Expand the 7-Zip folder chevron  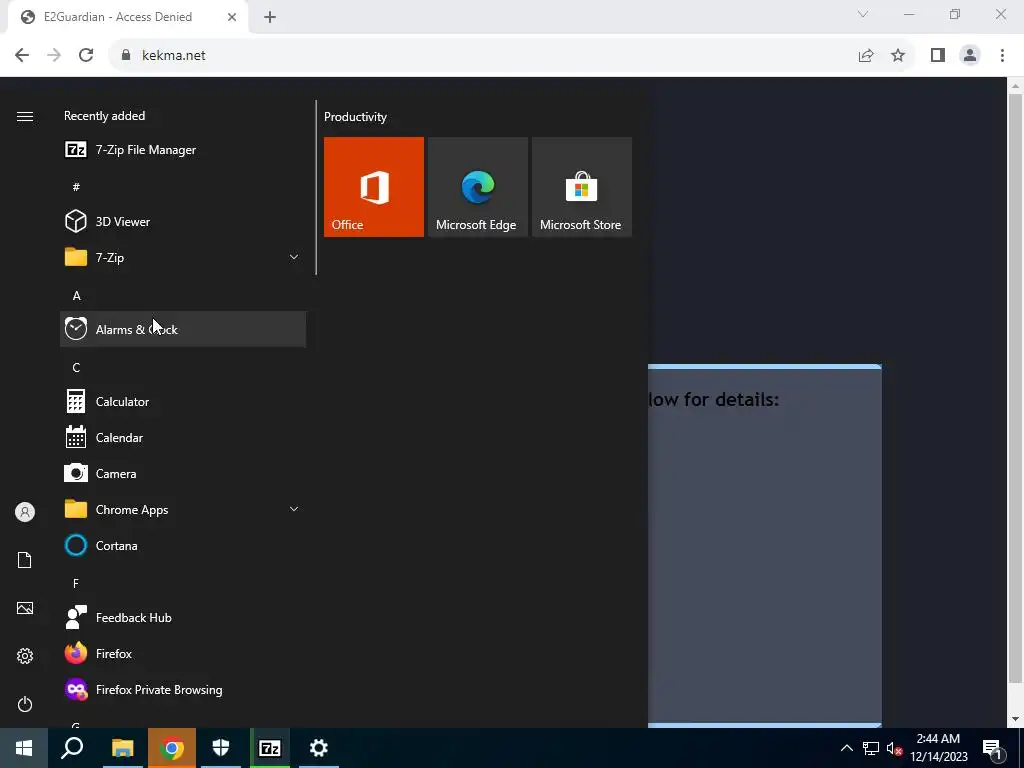294,257
